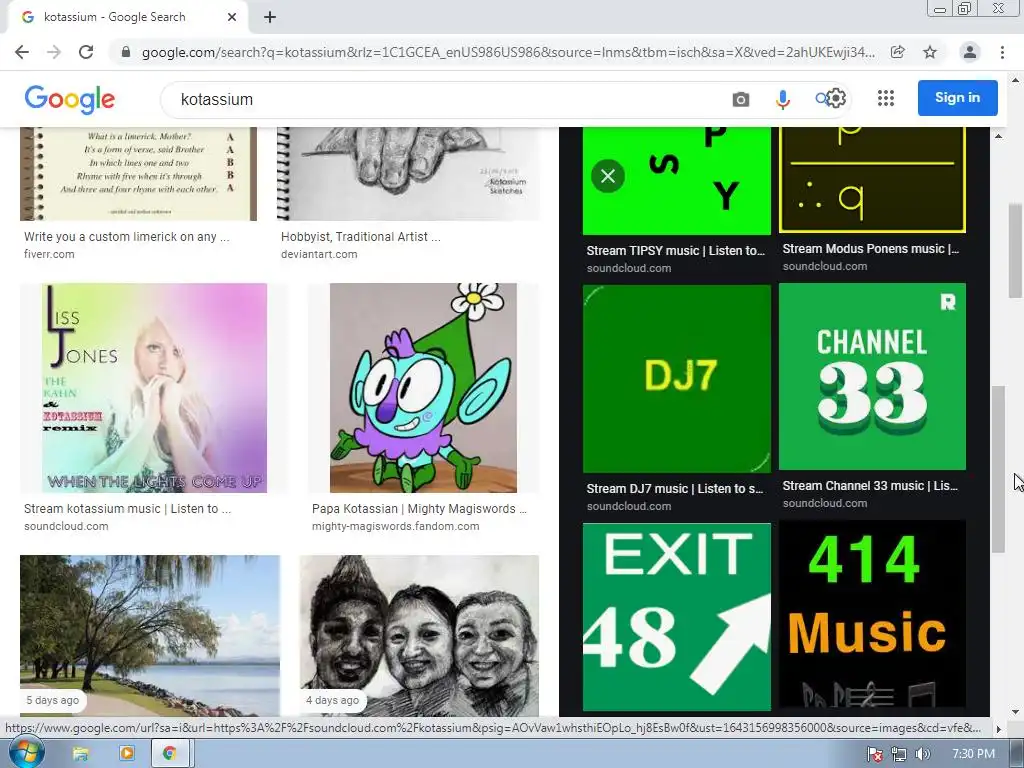
Task: Click the Sign in button
Action: pyautogui.click(x=957, y=98)
